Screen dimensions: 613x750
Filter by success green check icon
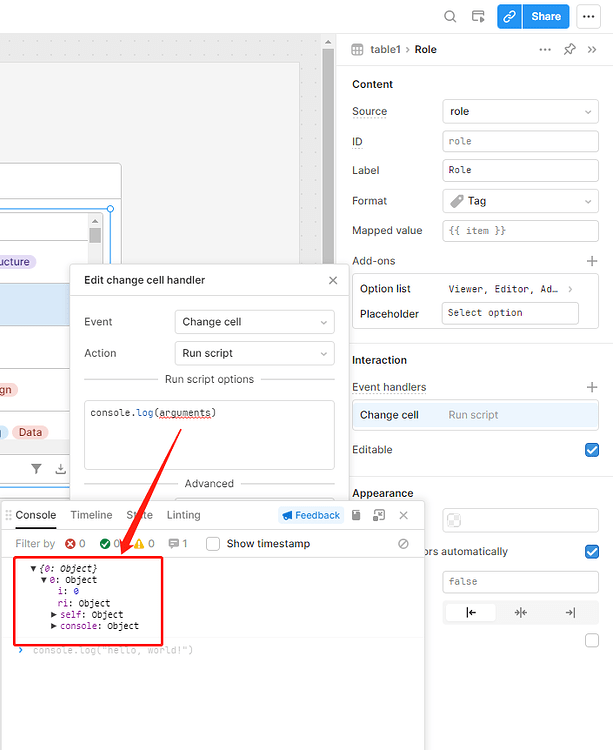pos(105,544)
